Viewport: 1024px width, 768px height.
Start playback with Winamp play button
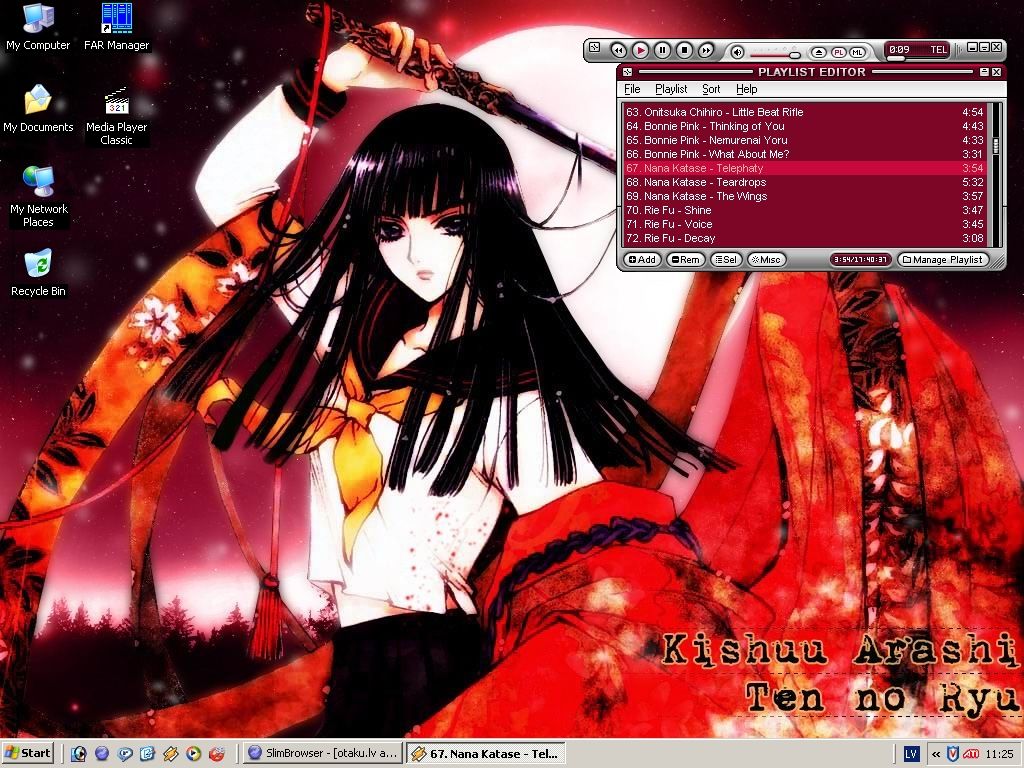pyautogui.click(x=641, y=50)
